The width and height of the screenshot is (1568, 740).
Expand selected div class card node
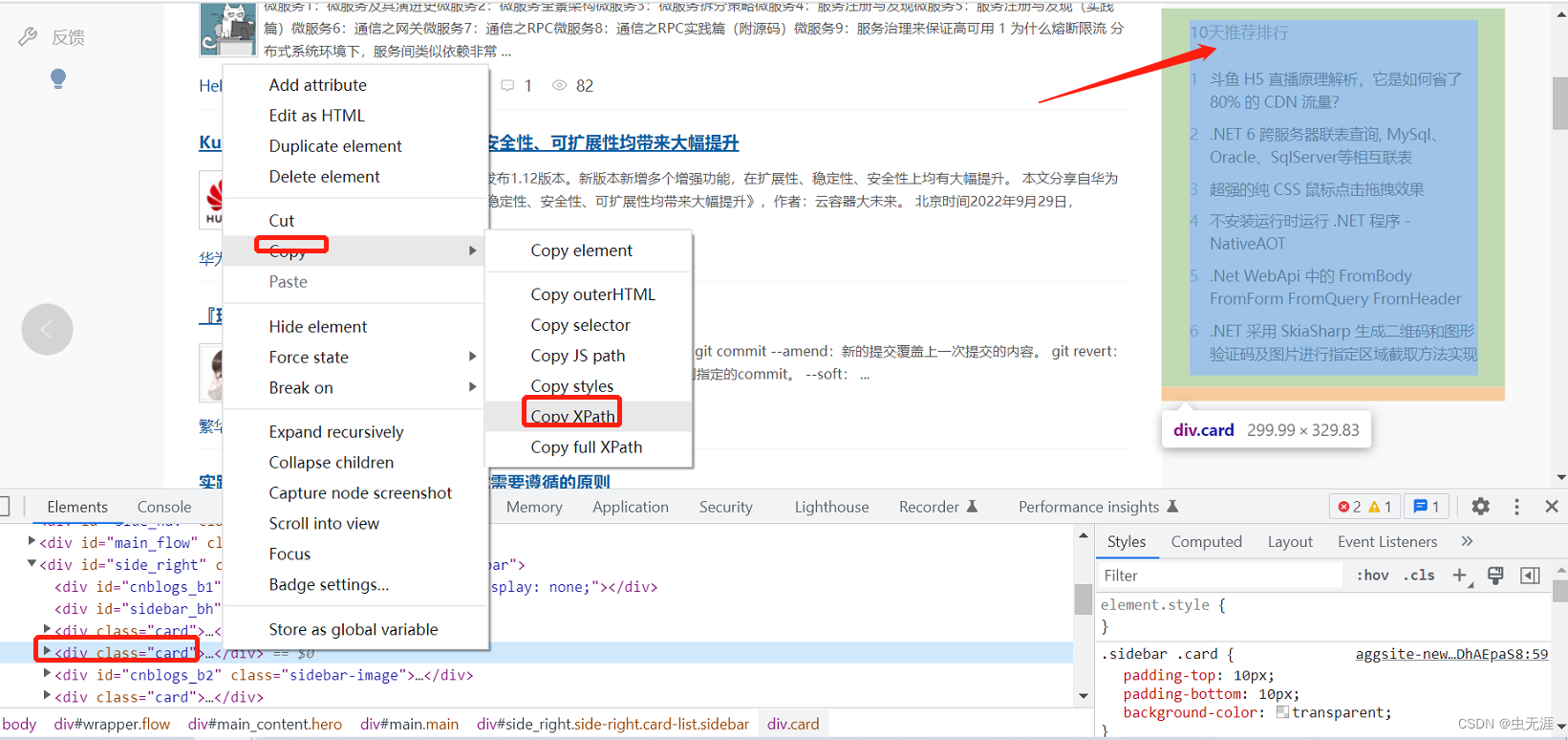(47, 652)
